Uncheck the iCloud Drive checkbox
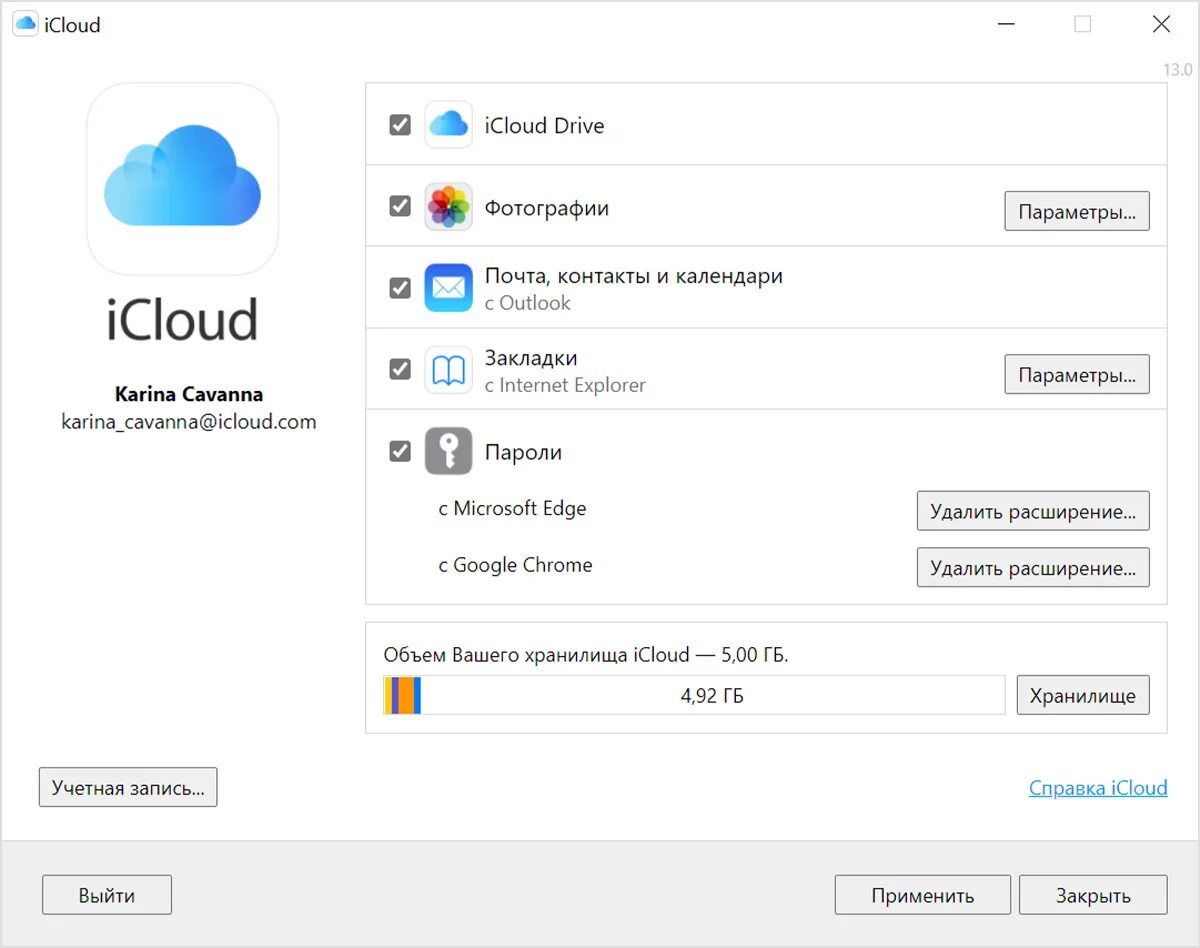 400,125
